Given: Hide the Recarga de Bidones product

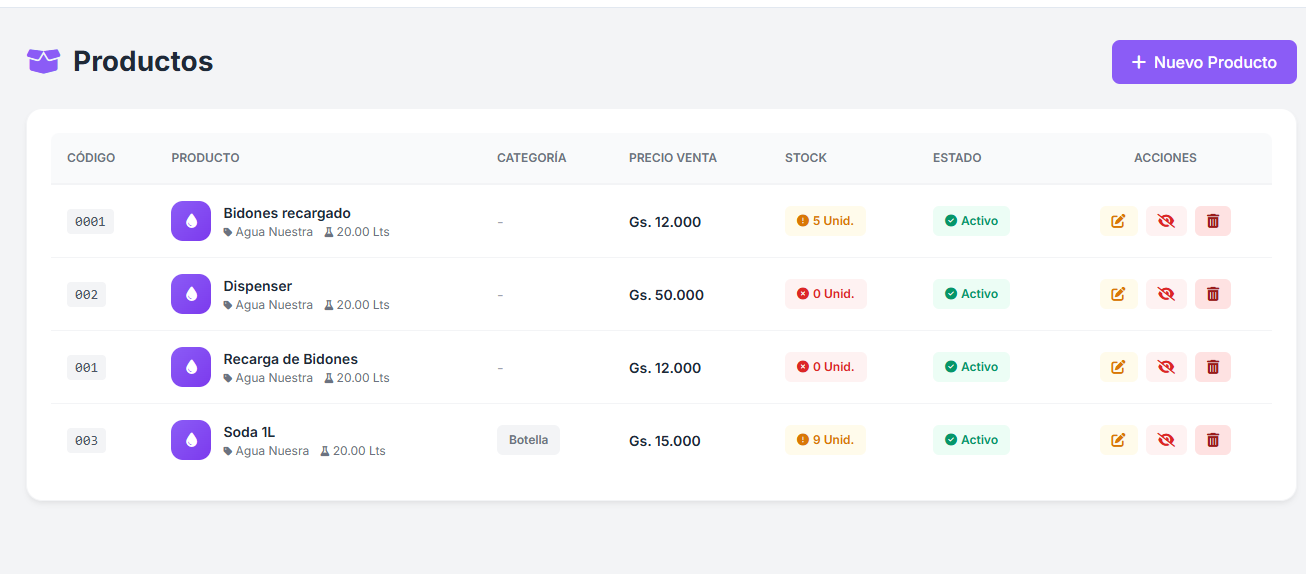Looking at the screenshot, I should point(1165,367).
